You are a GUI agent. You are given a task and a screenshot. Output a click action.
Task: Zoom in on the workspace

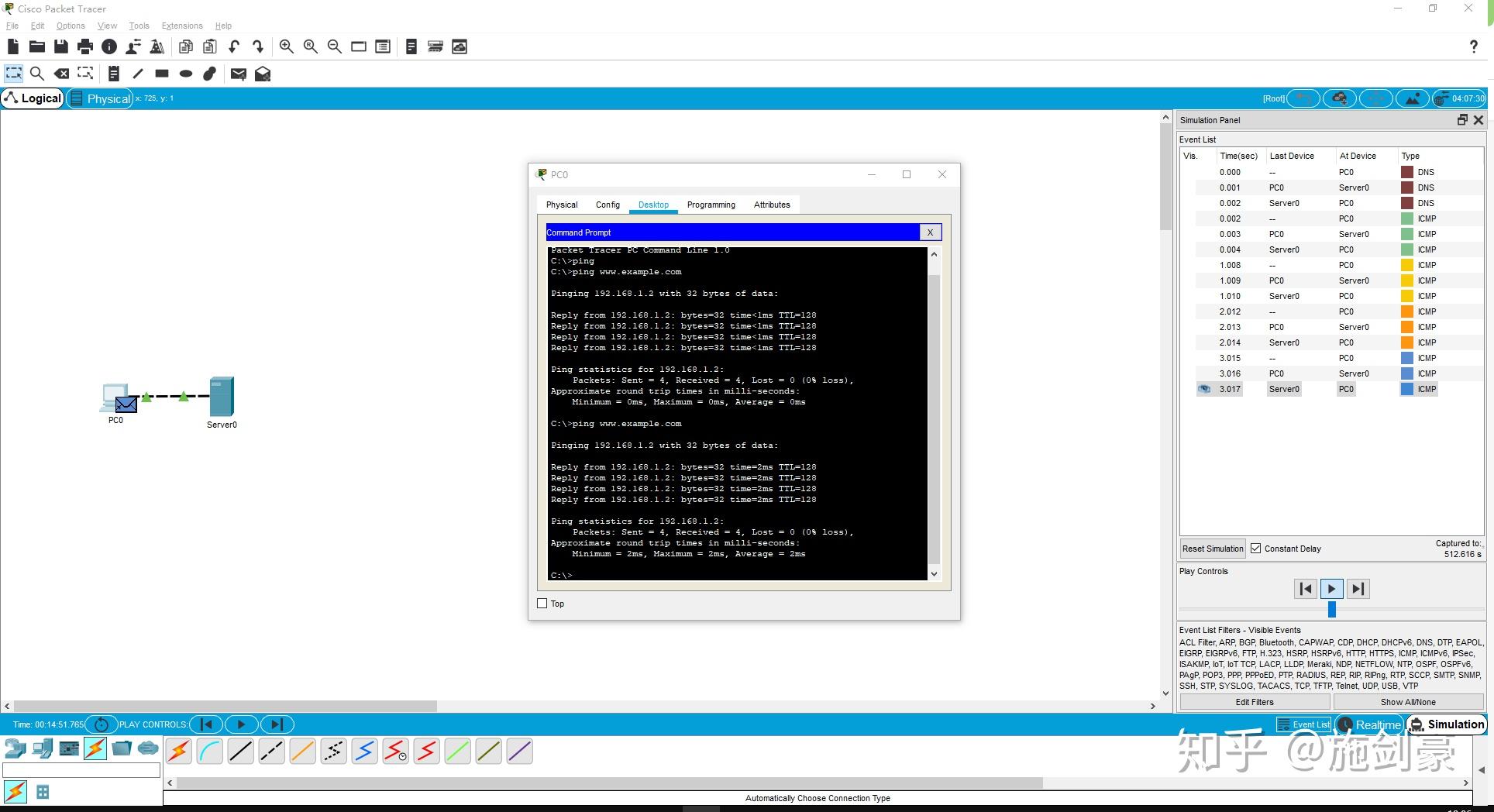(x=287, y=46)
